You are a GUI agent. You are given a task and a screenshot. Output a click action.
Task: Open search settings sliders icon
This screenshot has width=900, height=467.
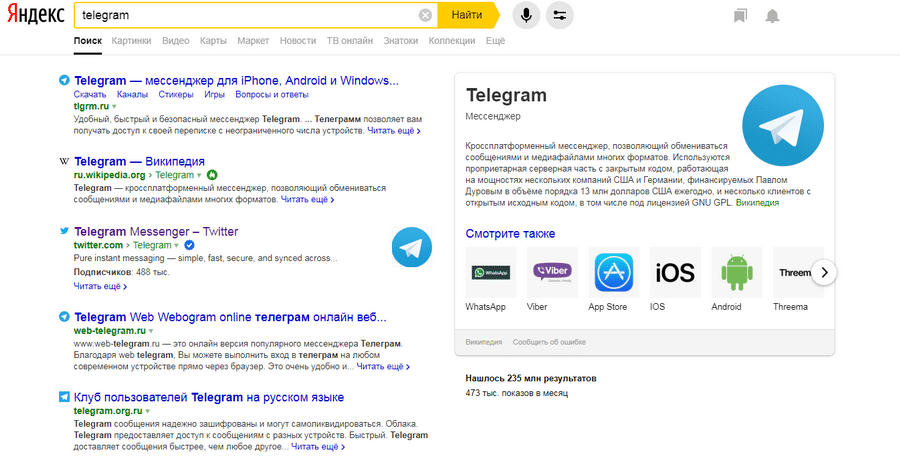tap(560, 15)
